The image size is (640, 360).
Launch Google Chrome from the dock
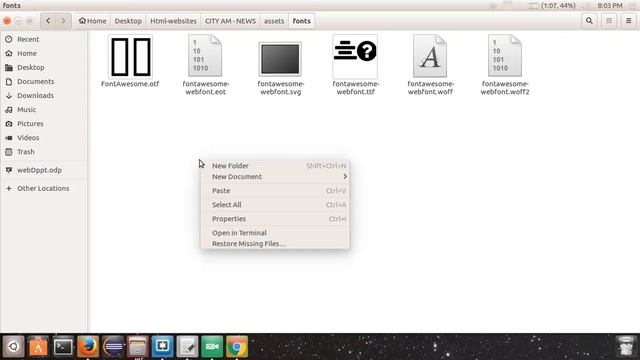[x=237, y=347]
